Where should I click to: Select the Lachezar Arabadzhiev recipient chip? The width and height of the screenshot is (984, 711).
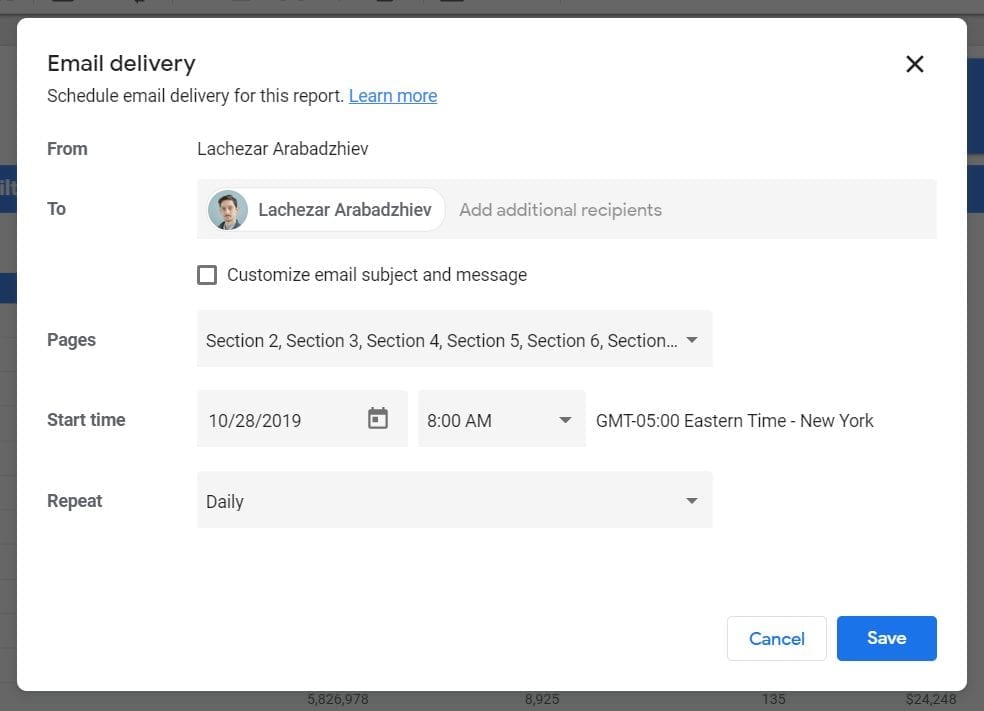pyautogui.click(x=325, y=210)
